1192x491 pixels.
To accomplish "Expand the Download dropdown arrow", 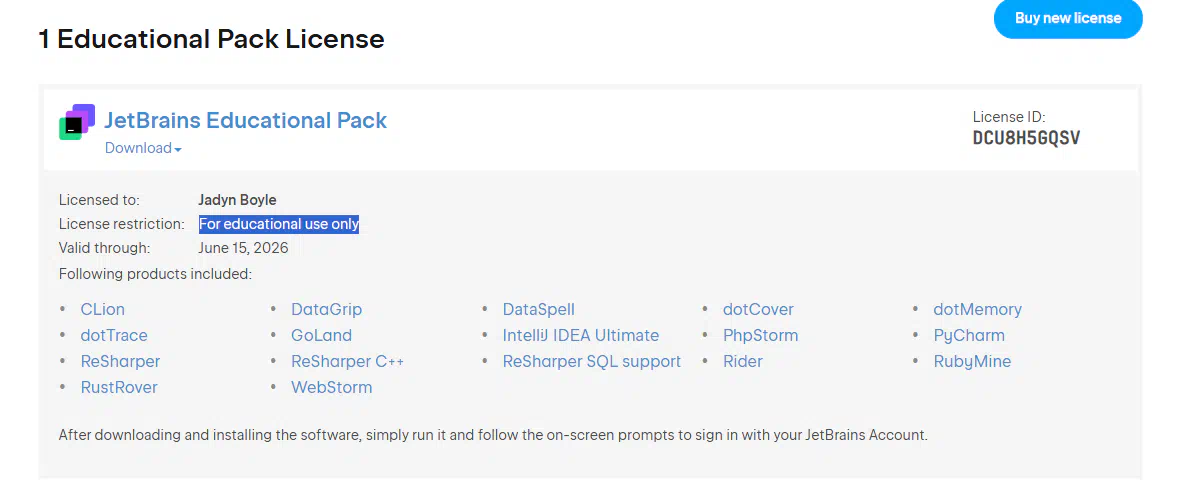I will point(178,150).
